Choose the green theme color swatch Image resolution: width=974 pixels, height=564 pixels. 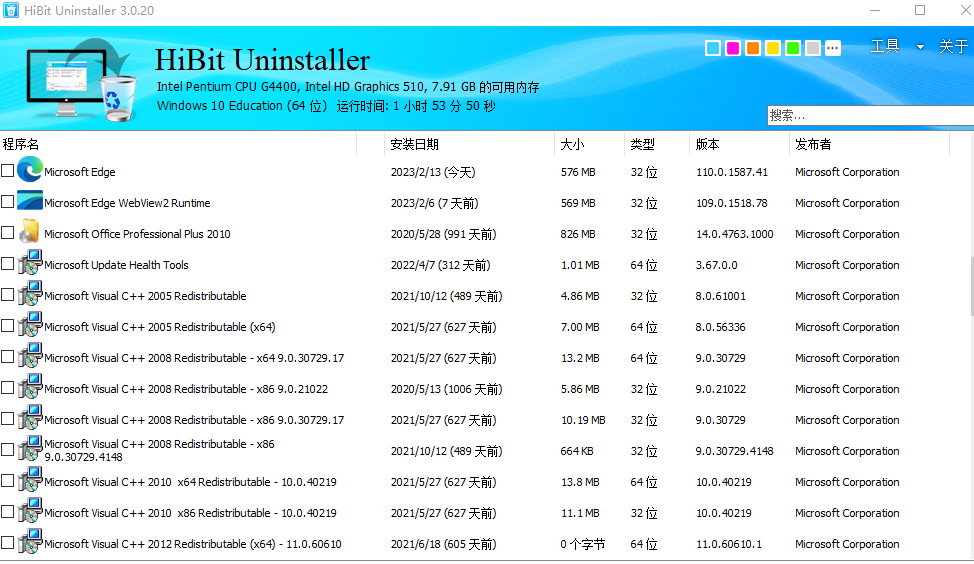coord(793,48)
